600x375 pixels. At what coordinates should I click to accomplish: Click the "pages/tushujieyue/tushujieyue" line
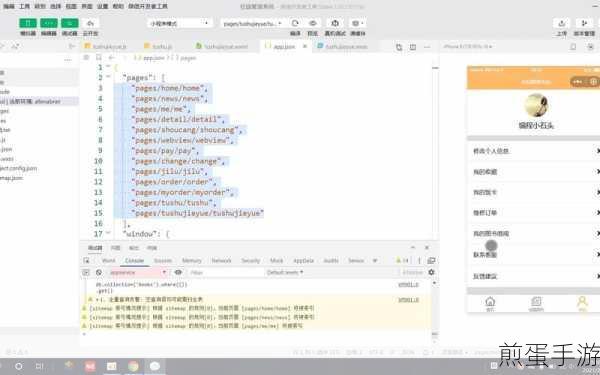tap(197, 213)
